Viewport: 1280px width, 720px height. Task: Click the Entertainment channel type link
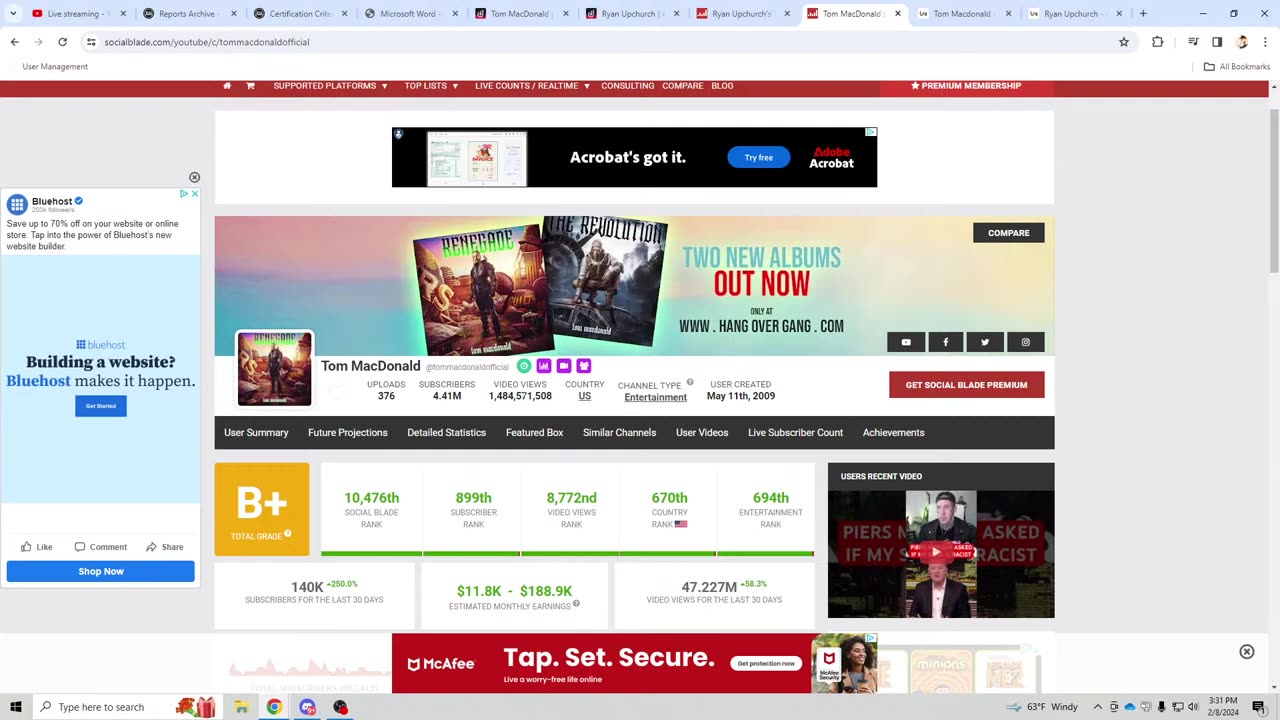[655, 397]
